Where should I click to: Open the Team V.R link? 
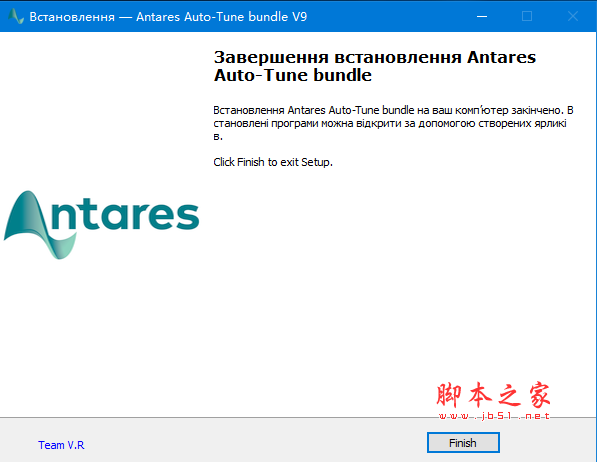click(x=61, y=445)
